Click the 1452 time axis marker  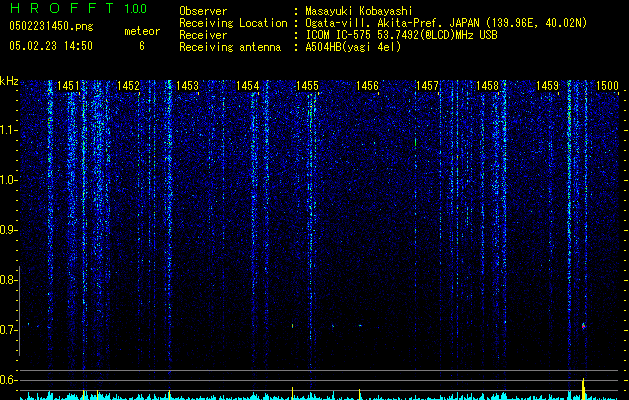[x=128, y=86]
